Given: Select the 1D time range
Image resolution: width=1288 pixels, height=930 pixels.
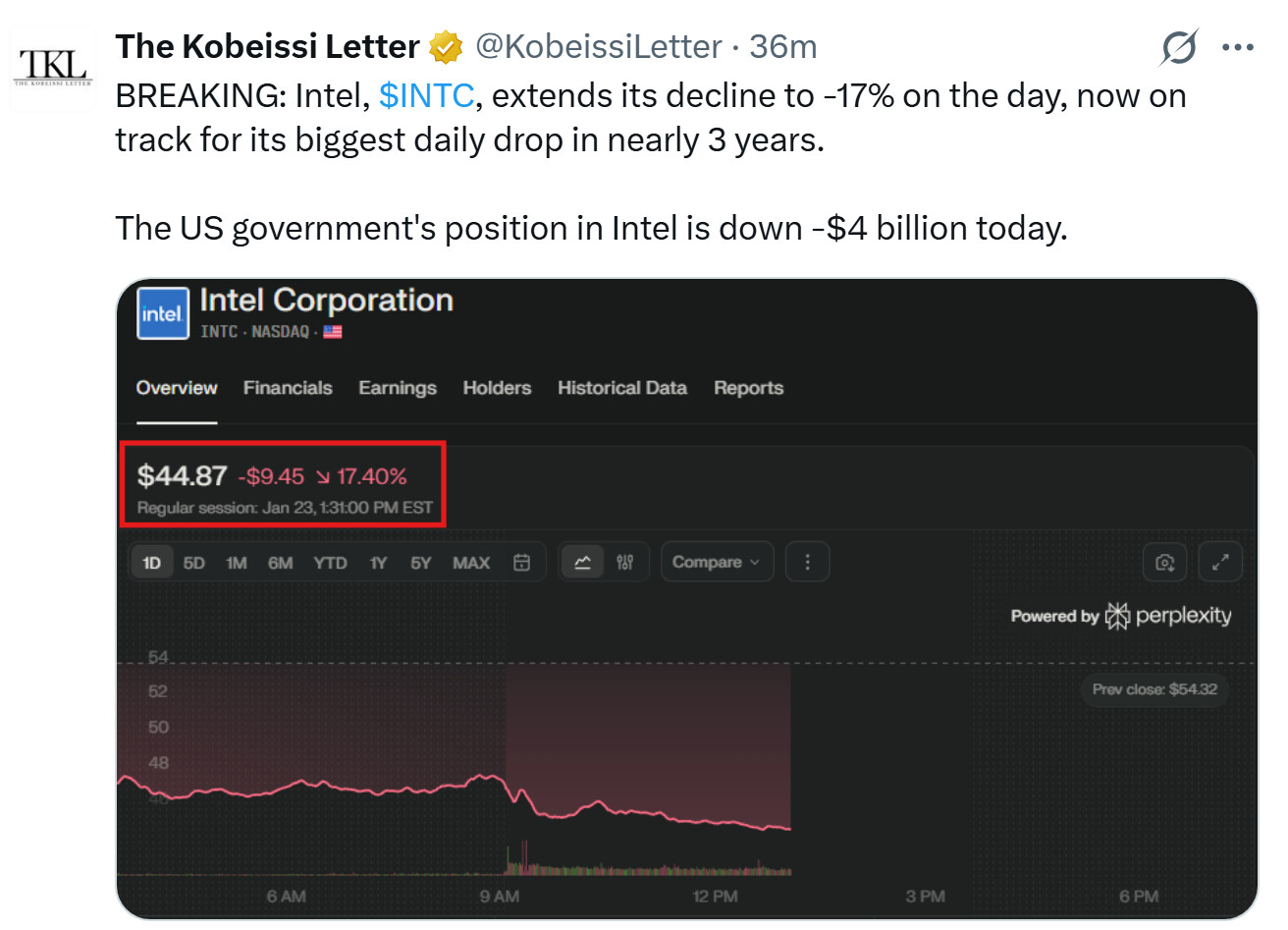Looking at the screenshot, I should 151,563.
